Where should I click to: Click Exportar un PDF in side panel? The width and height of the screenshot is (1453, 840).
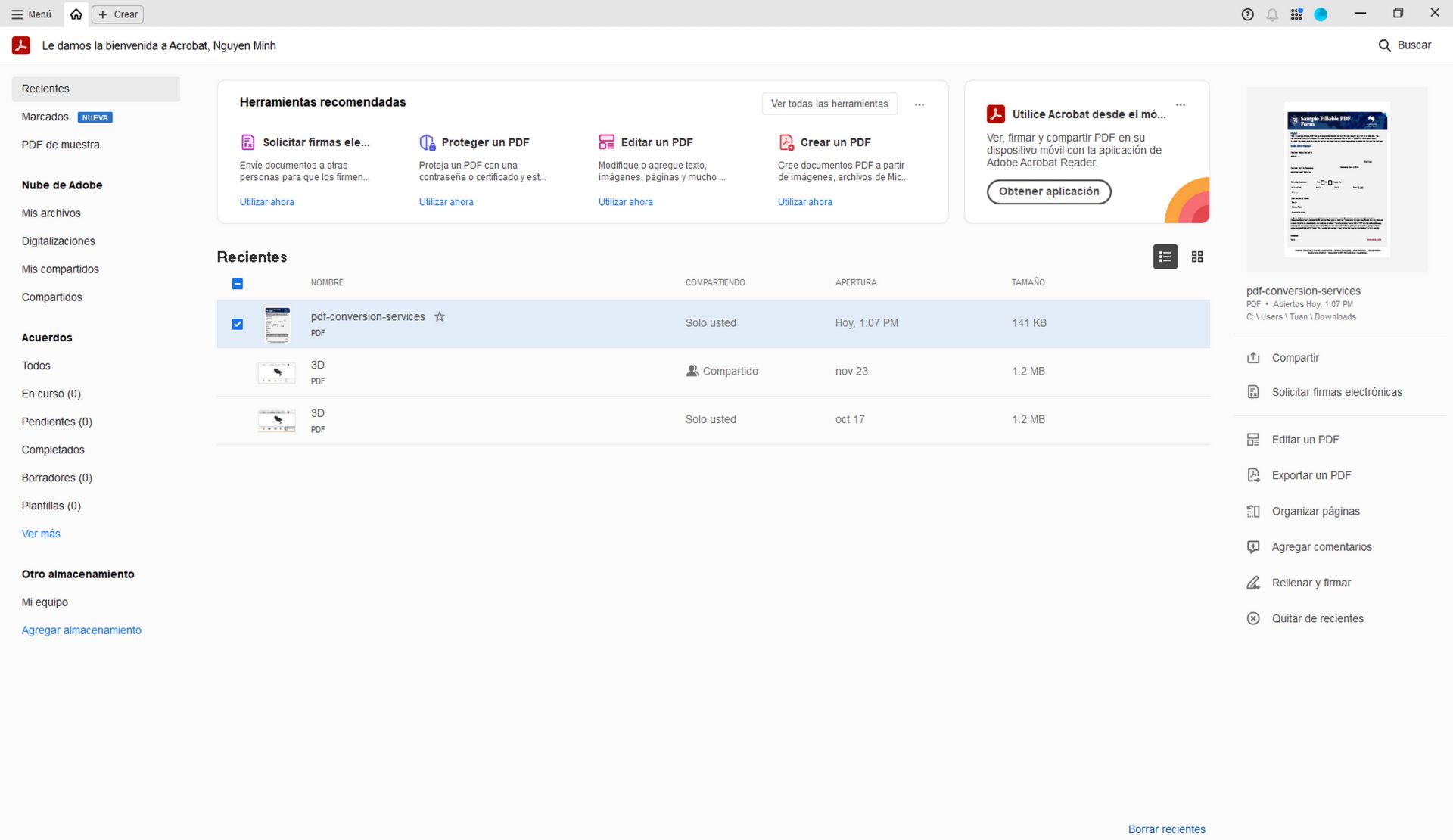coord(1311,475)
